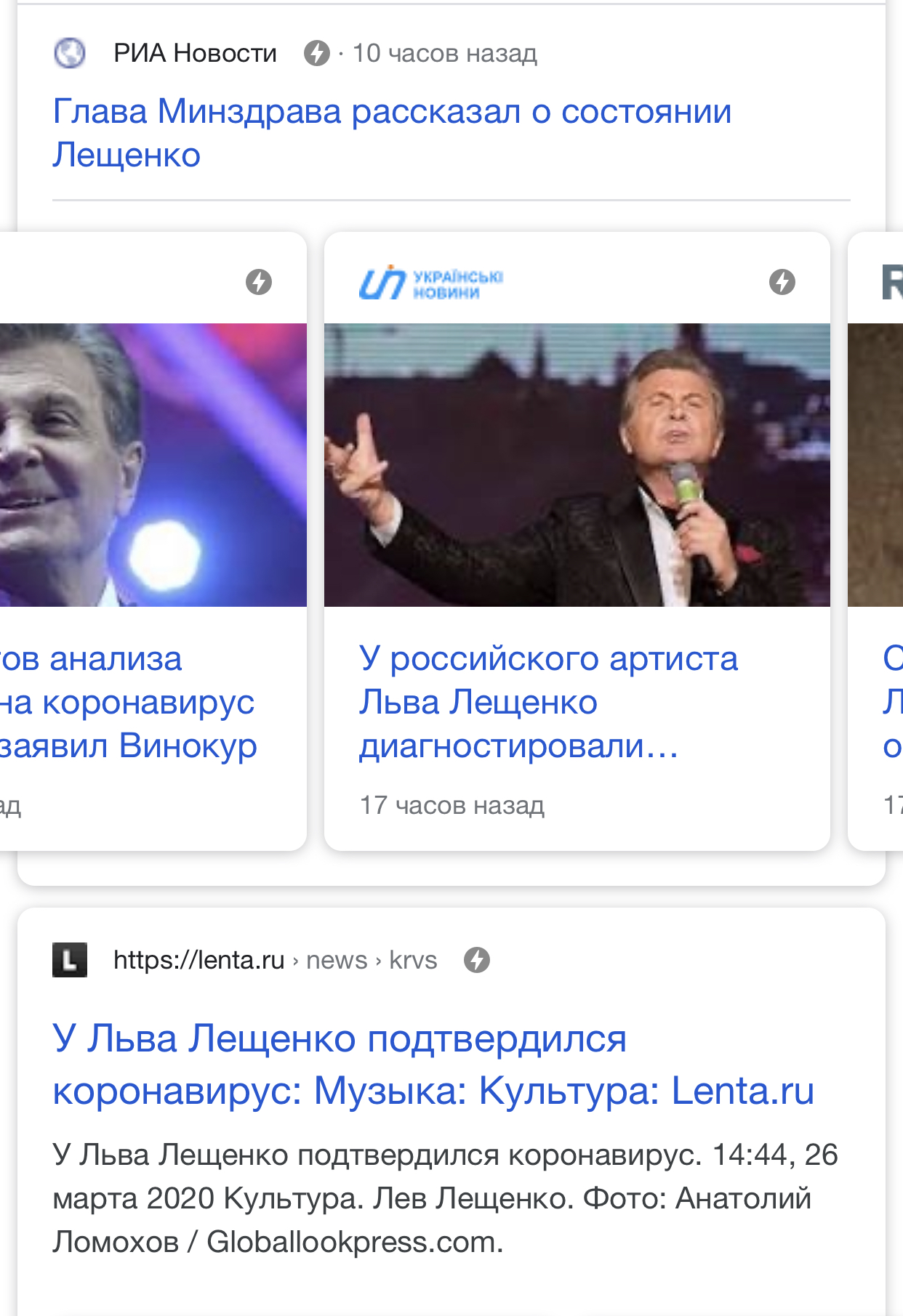903x1316 pixels.
Task: Click the lenta.ru › news › krvs URL
Action: [275, 960]
